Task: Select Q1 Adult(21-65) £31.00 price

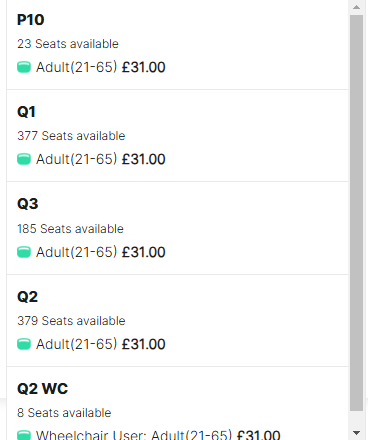Action: click(x=101, y=159)
